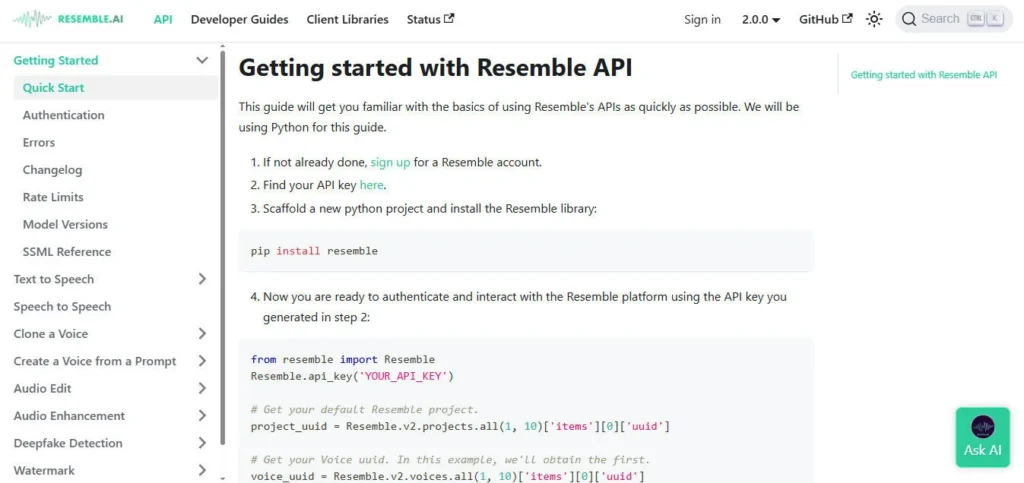Screen dimensions: 1024x483
Task: Click the Text to Speech label
Action: (54, 279)
